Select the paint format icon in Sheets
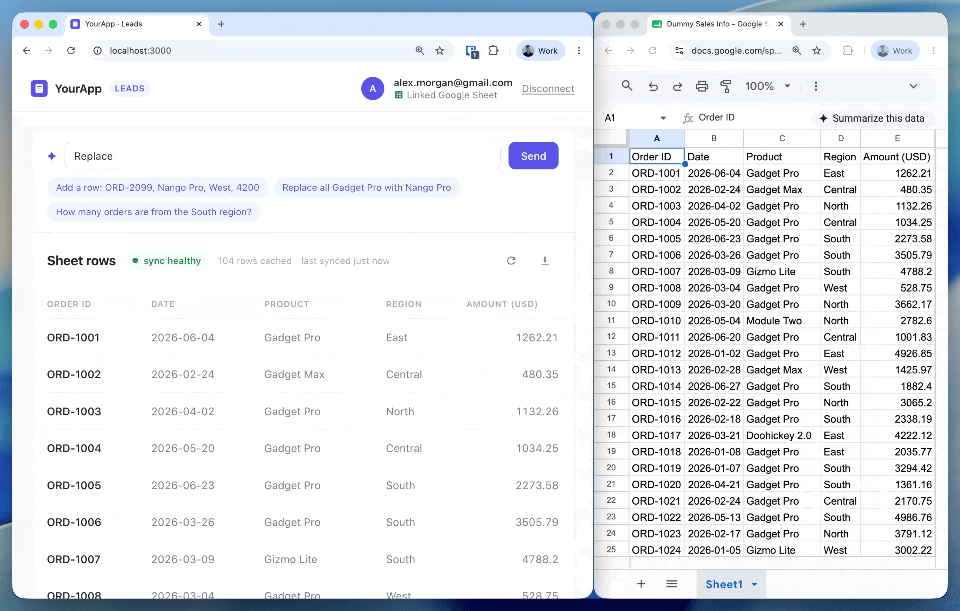This screenshot has width=960, height=611. tap(726, 86)
